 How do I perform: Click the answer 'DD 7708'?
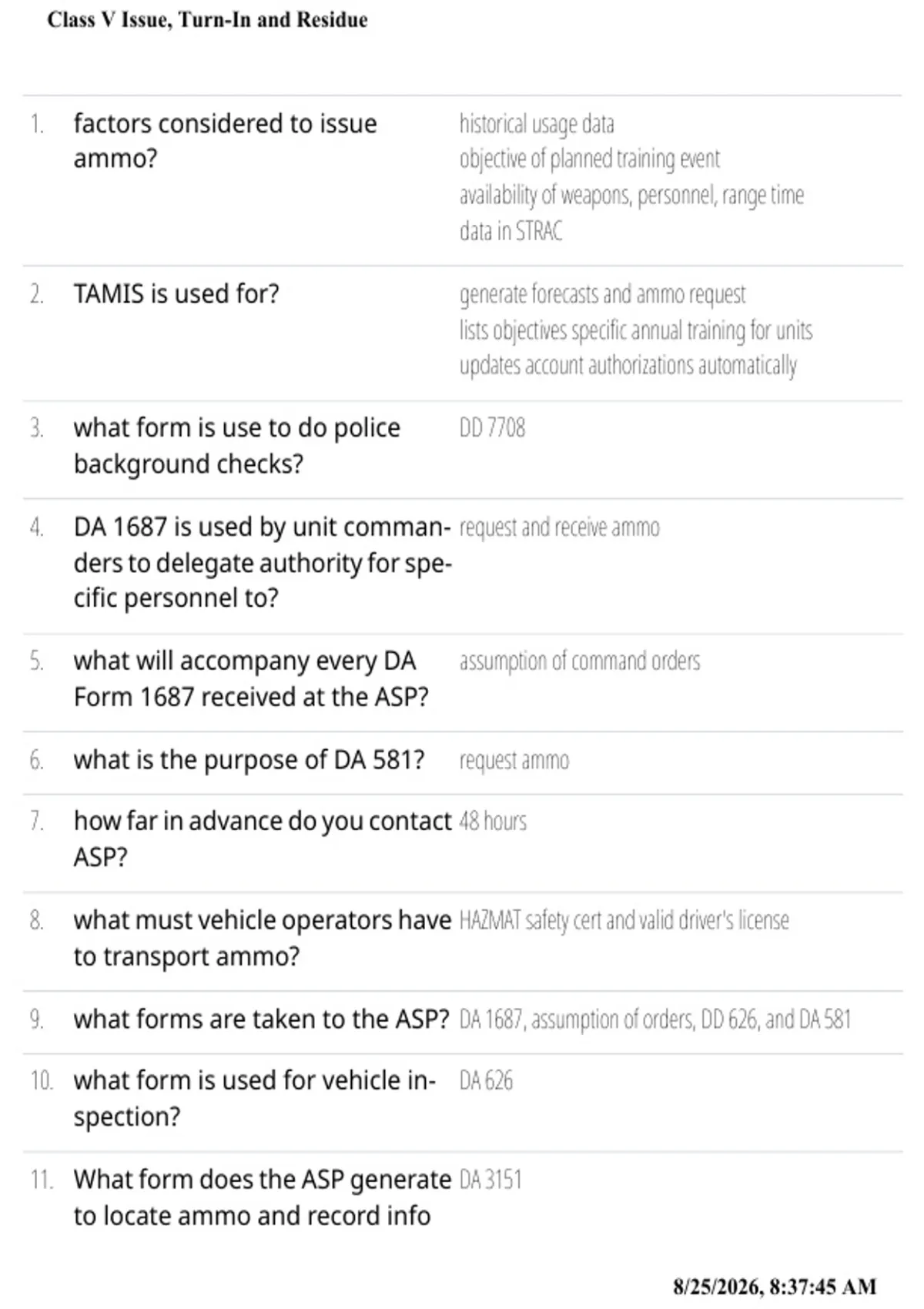(x=492, y=428)
